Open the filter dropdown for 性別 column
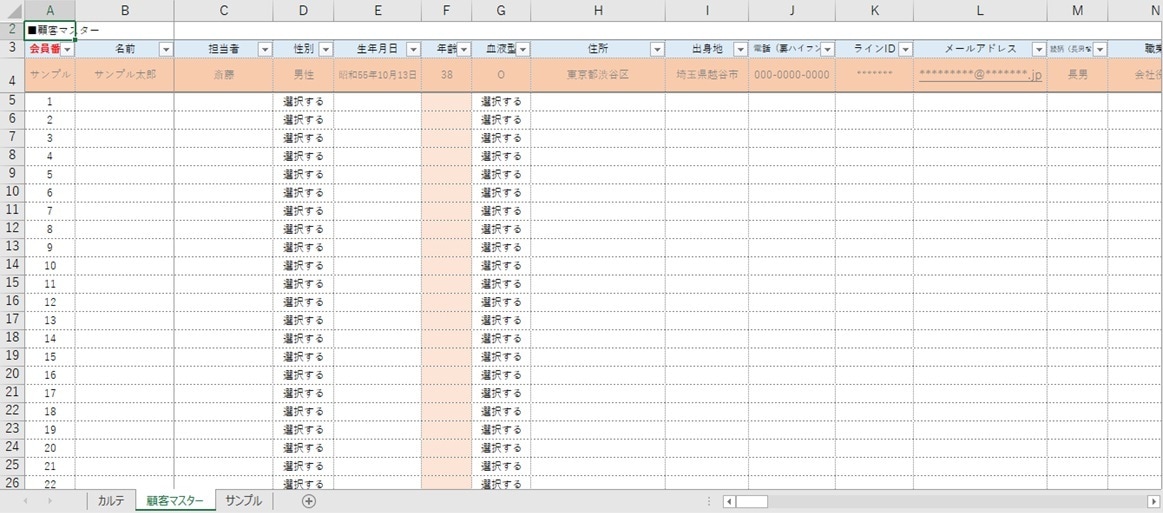Screen dimensions: 1163x513 tap(326, 49)
